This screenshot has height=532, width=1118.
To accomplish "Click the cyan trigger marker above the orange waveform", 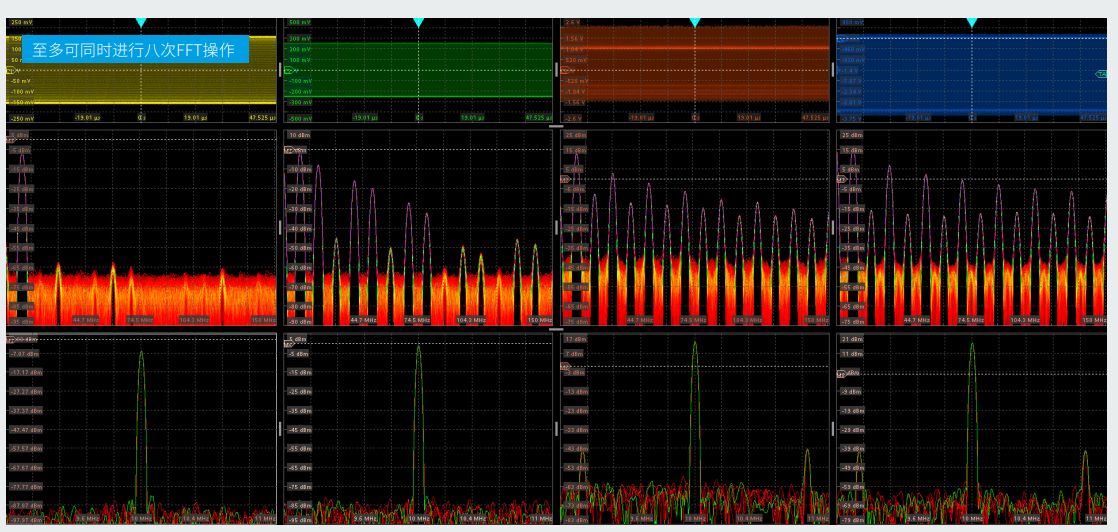I will pos(695,22).
